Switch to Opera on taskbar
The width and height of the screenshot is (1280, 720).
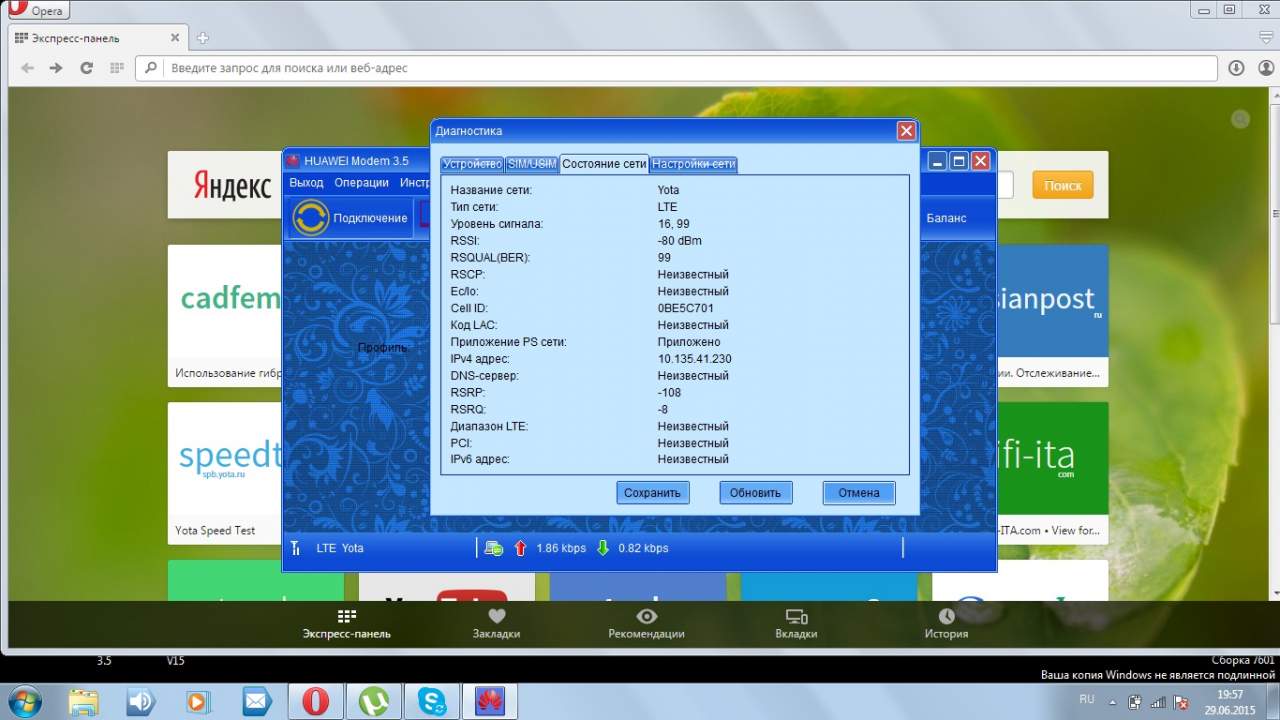click(x=315, y=701)
